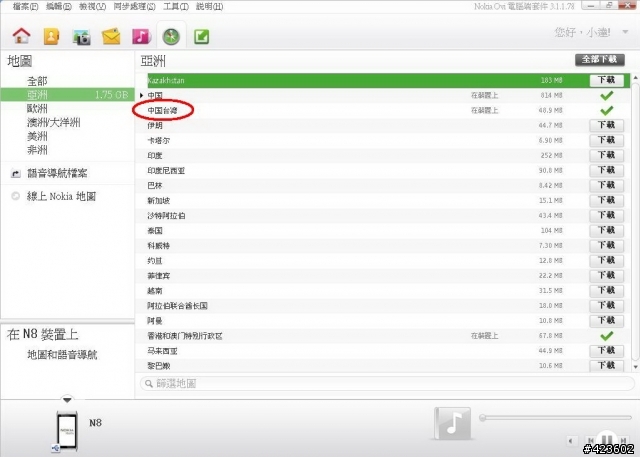640x457 pixels.
Task: Open the 檢視 menu
Action: tap(93, 7)
